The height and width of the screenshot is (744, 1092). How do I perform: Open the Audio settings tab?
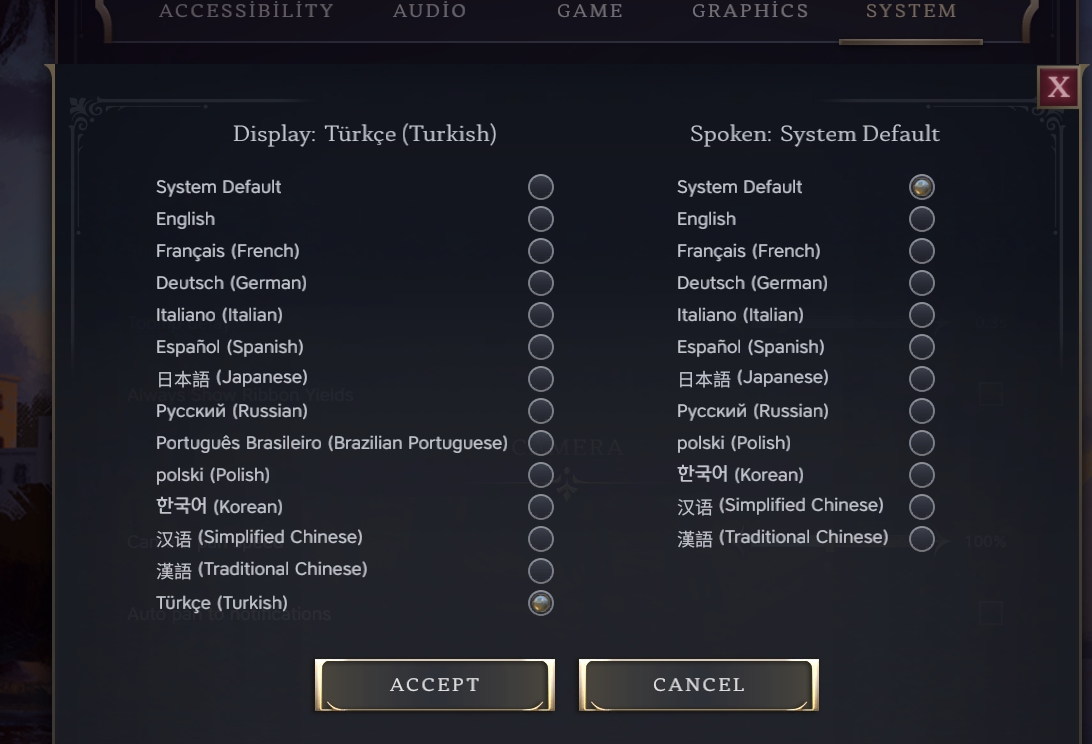pyautogui.click(x=430, y=12)
